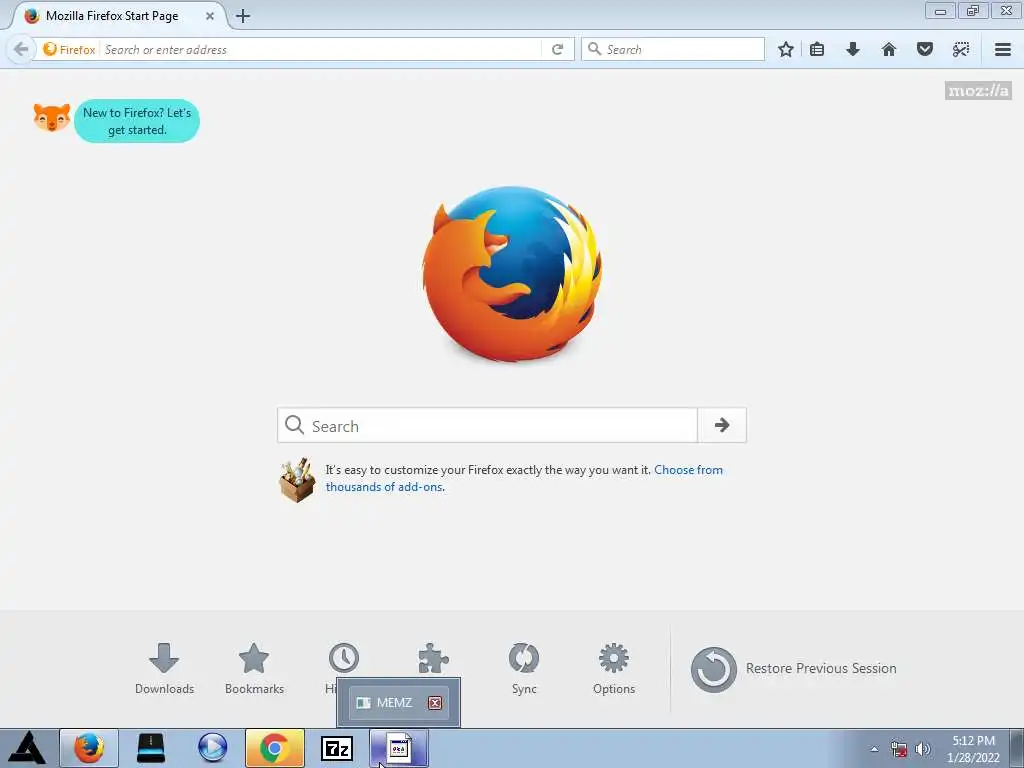This screenshot has width=1024, height=768.
Task: Open Bookmarks from the bottom launcher
Action: pos(254,668)
